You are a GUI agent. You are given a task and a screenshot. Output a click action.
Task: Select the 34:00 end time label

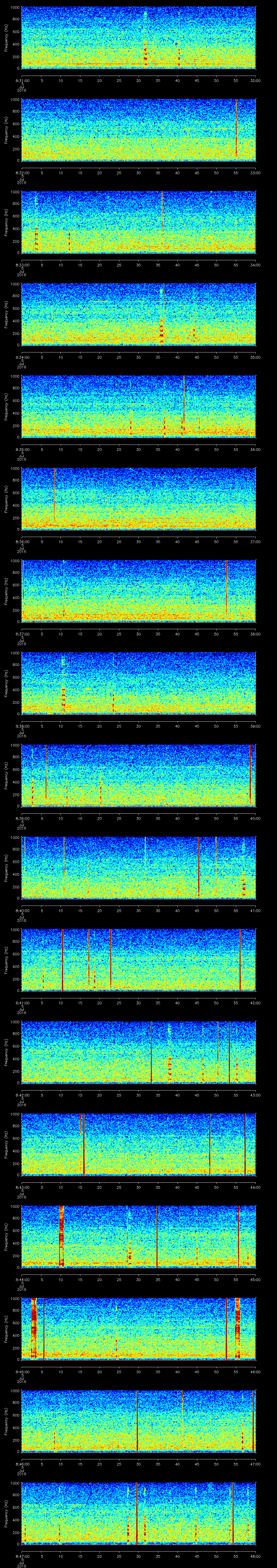click(x=255, y=265)
